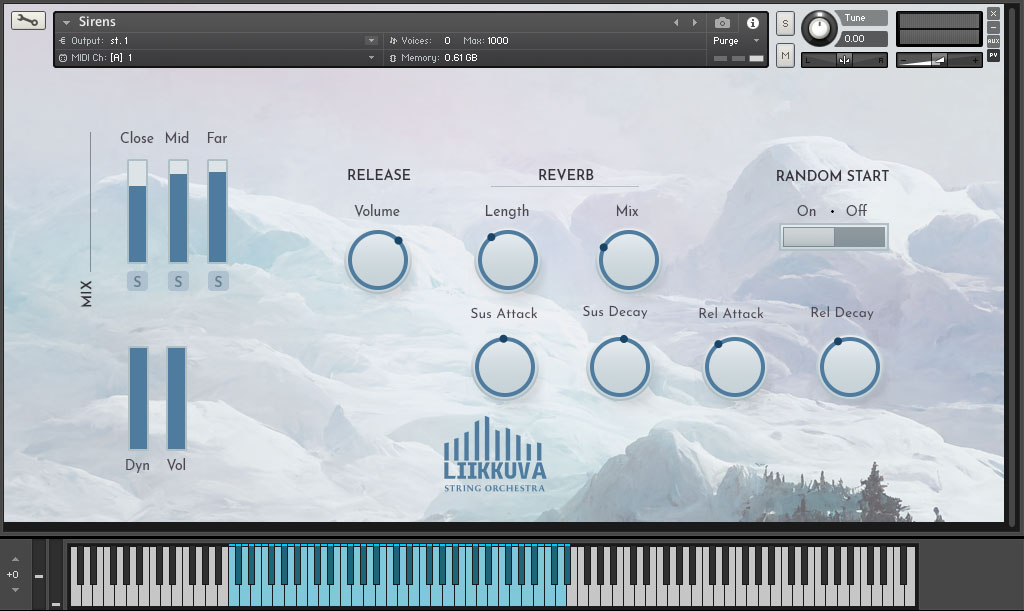Open the instrument edit wrench icon
The width and height of the screenshot is (1024, 611).
point(27,20)
